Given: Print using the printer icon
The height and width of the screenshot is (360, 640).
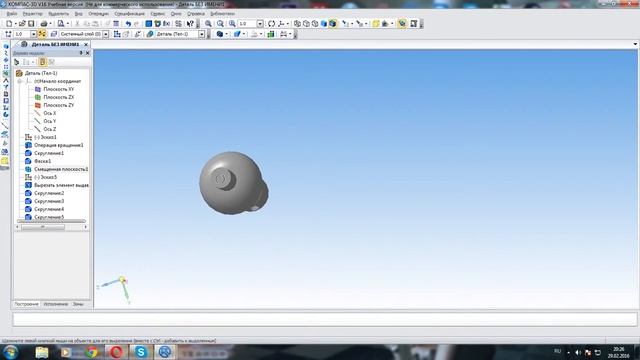Looking at the screenshot, I should (44, 24).
